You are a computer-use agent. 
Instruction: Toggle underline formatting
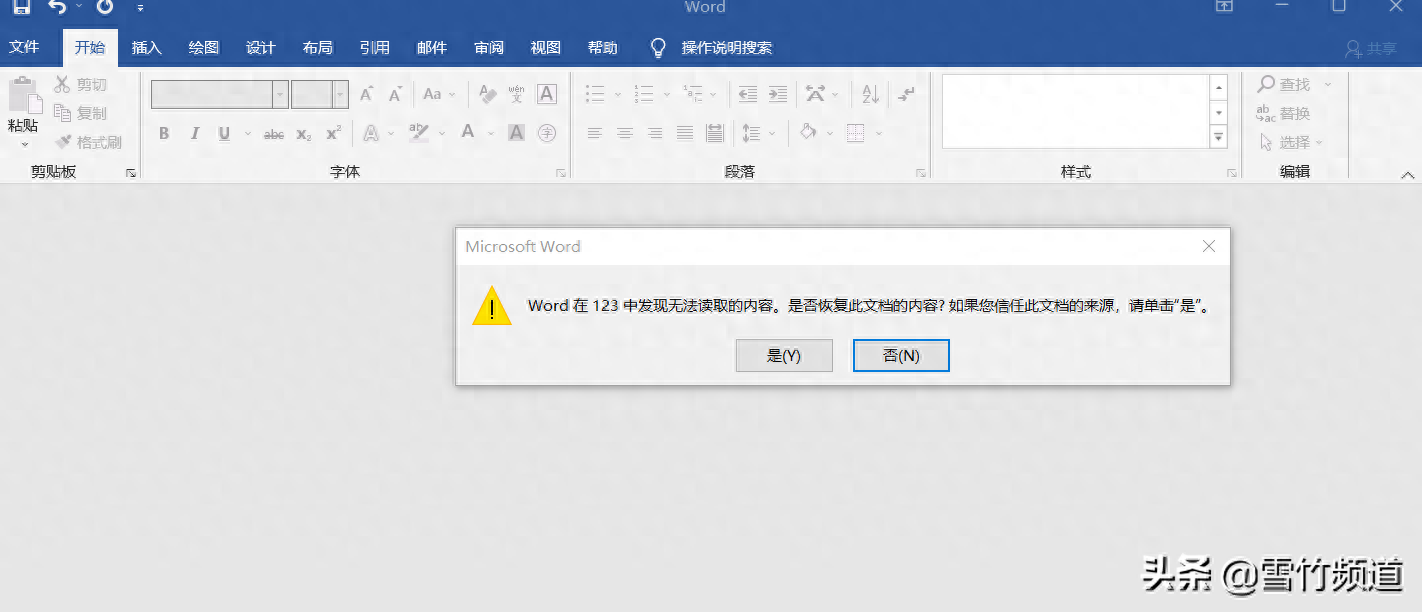pyautogui.click(x=223, y=133)
